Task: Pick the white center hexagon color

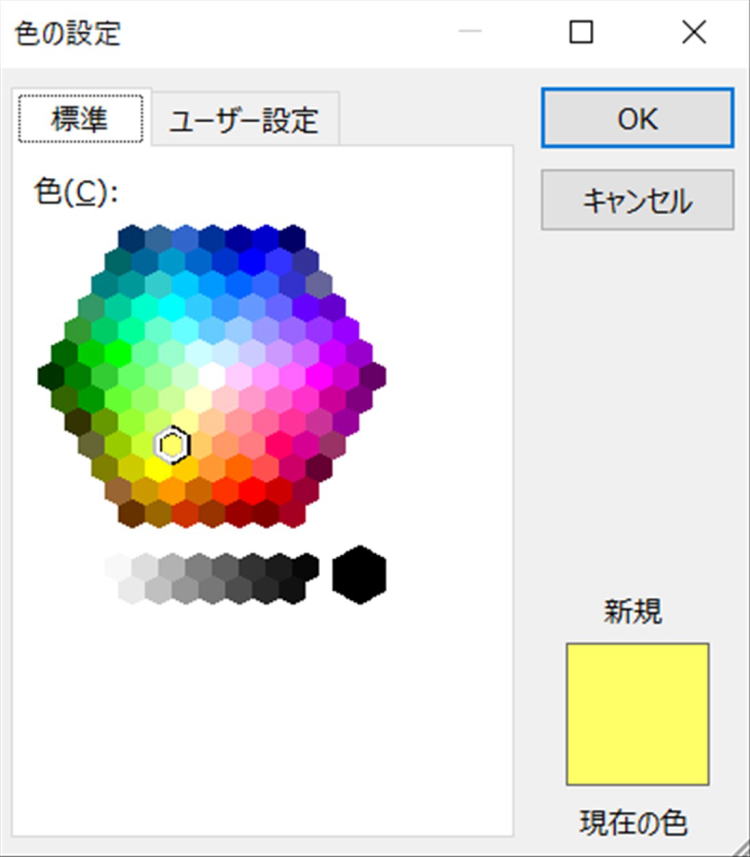Action: pyautogui.click(x=212, y=376)
